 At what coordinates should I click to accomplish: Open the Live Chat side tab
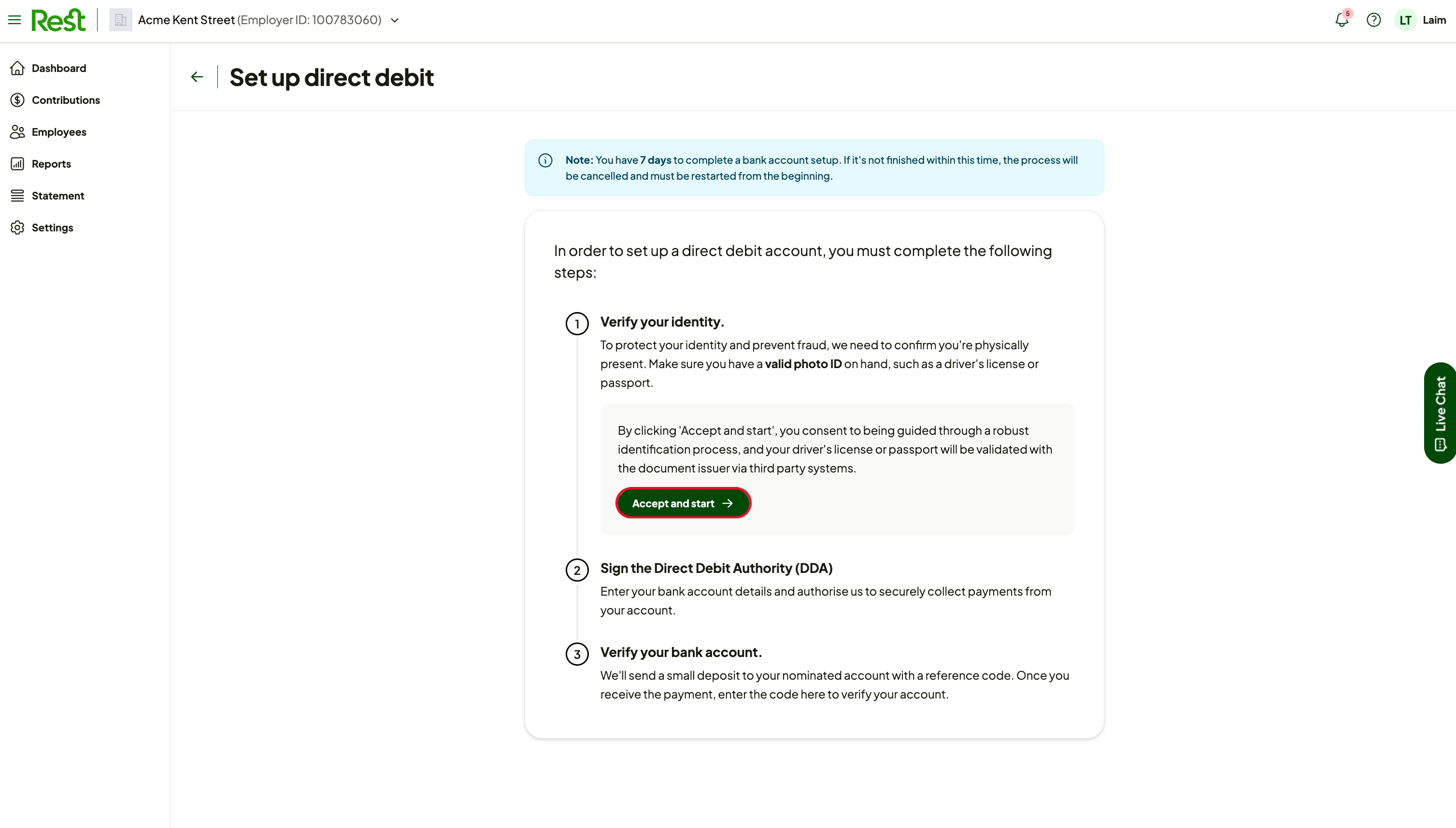[x=1440, y=413]
